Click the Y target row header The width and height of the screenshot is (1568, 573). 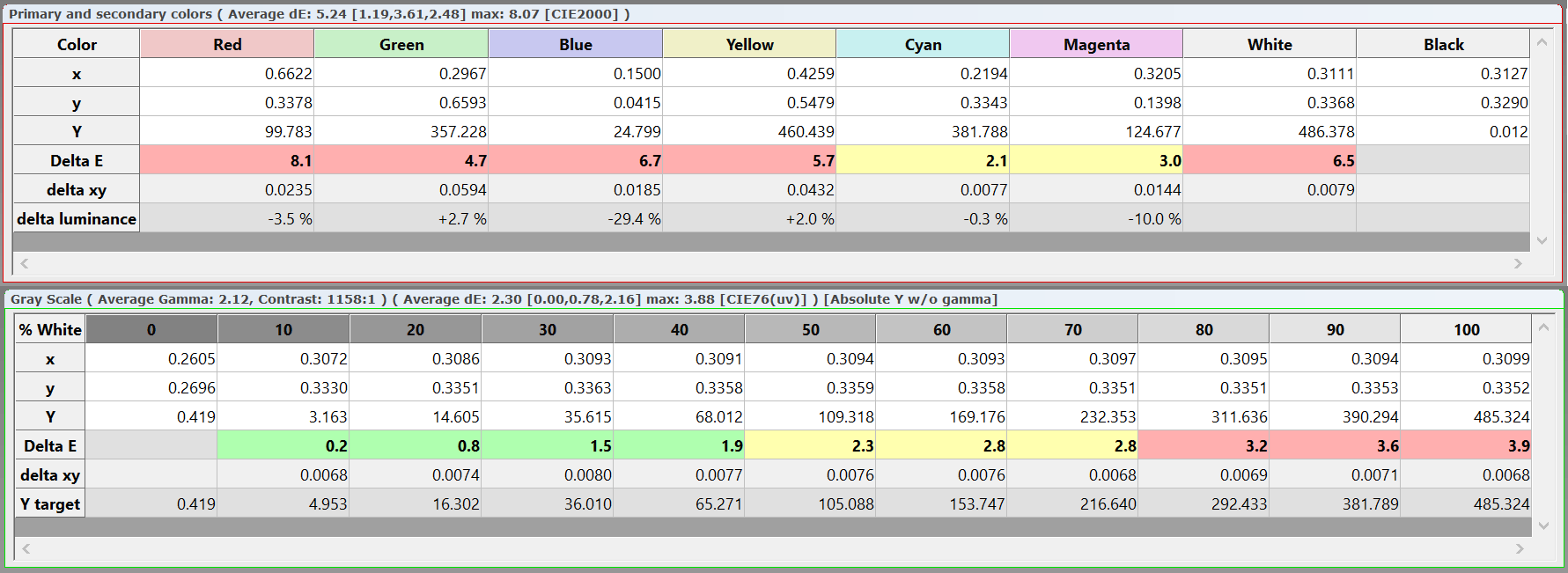[x=50, y=503]
